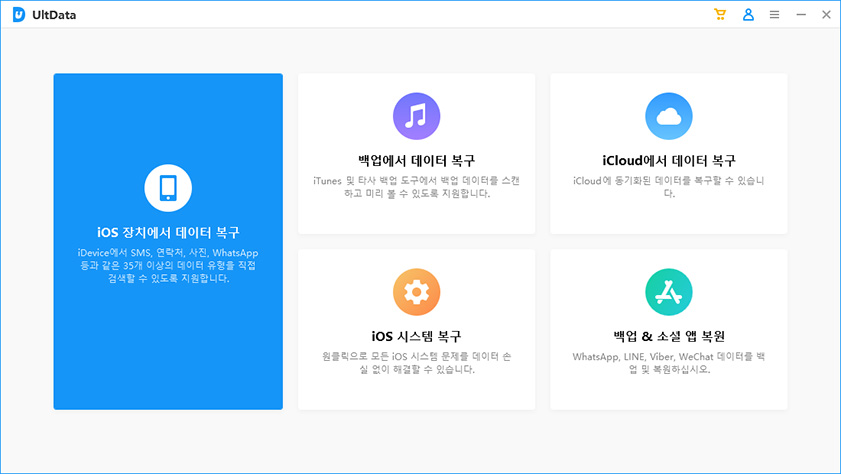
Task: Select 'iOS 시스템 복구' heading
Action: coord(416,336)
